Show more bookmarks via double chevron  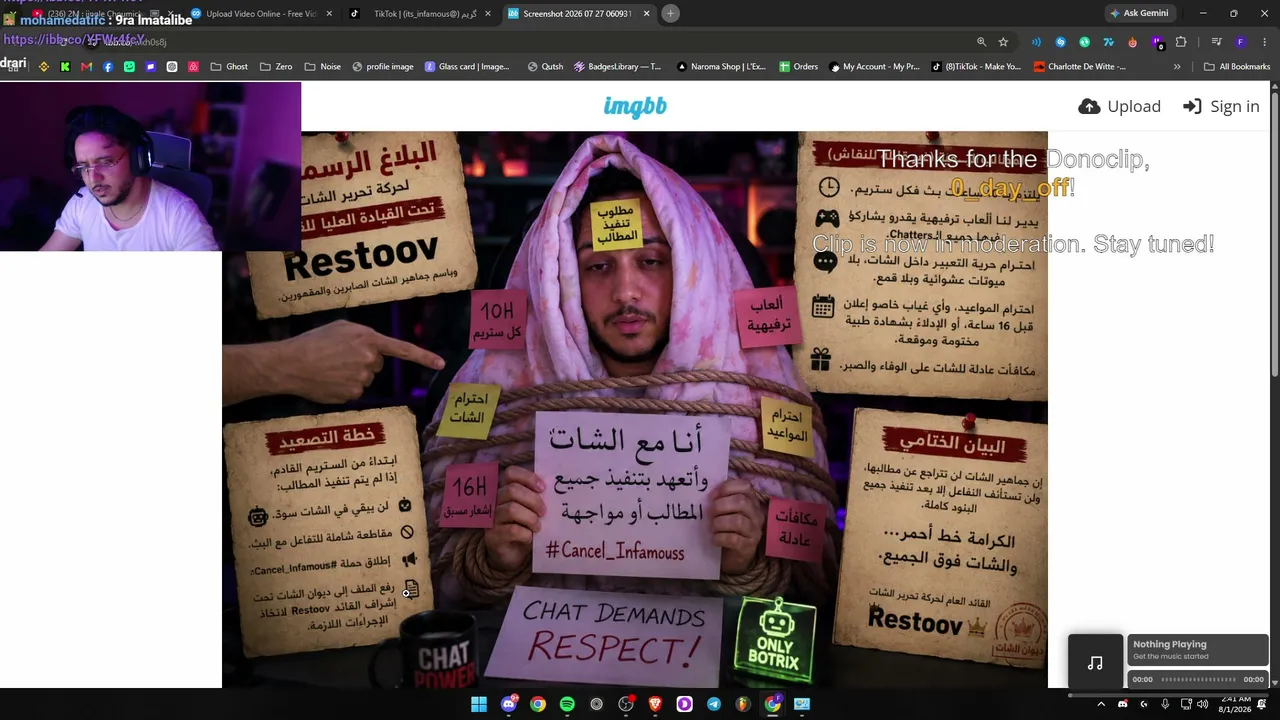click(x=1177, y=67)
